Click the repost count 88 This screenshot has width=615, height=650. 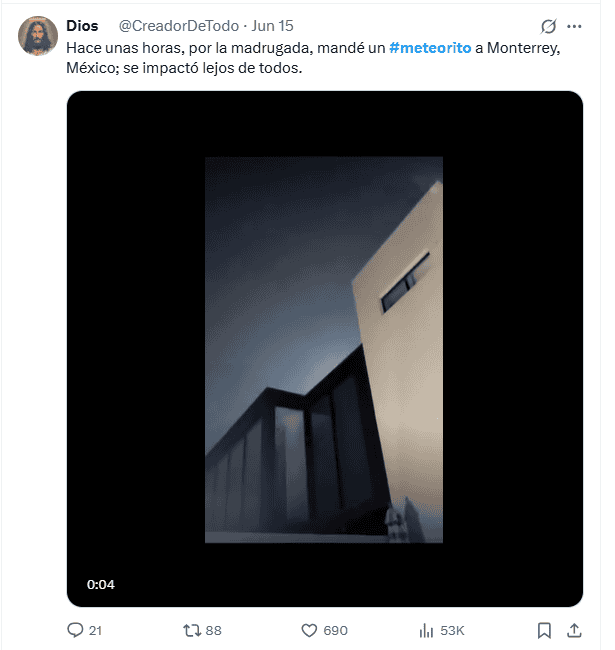pyautogui.click(x=213, y=630)
